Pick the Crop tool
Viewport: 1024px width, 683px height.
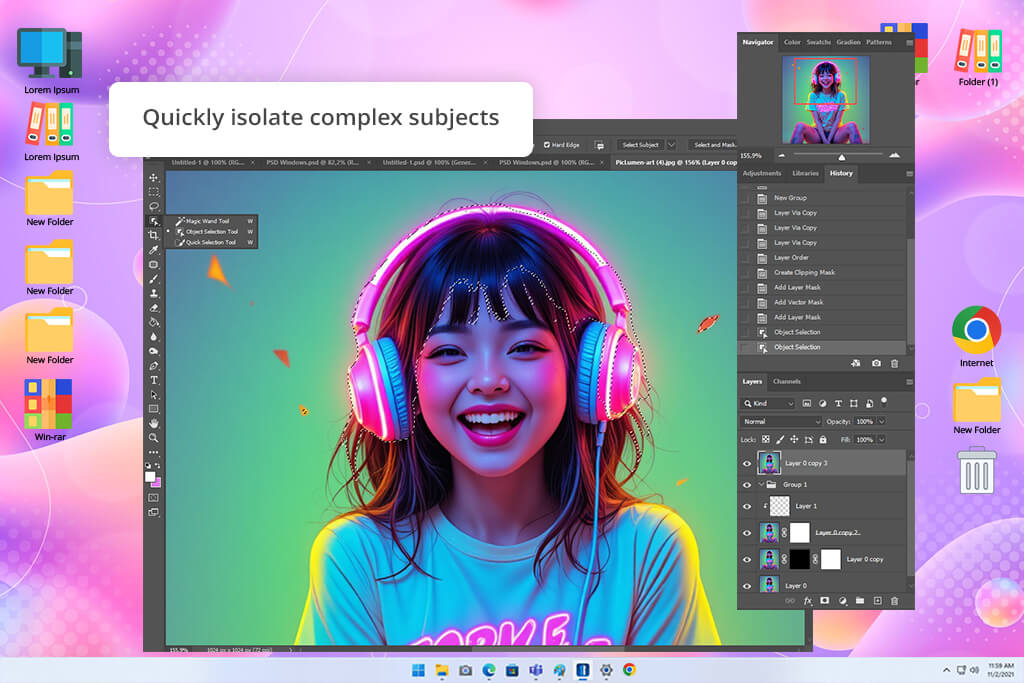pyautogui.click(x=154, y=235)
